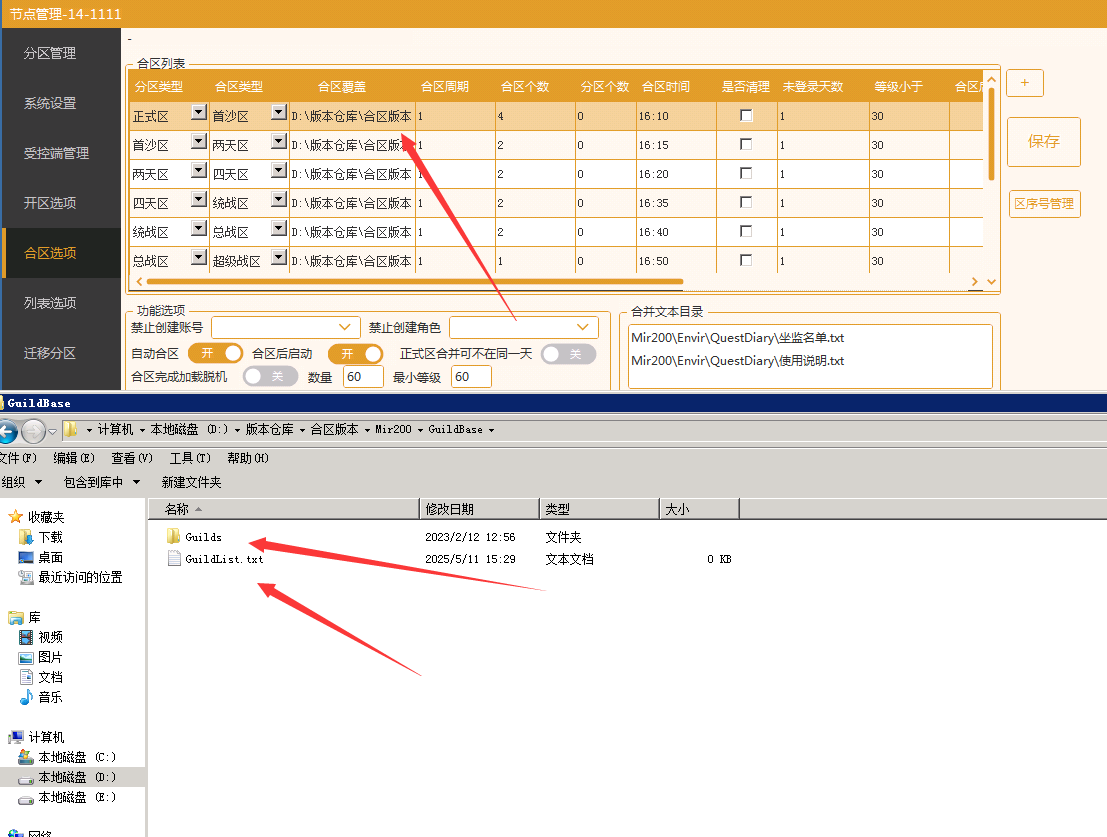Open the 工具(T) menu
Viewport: 1107px width, 837px height.
point(189,458)
